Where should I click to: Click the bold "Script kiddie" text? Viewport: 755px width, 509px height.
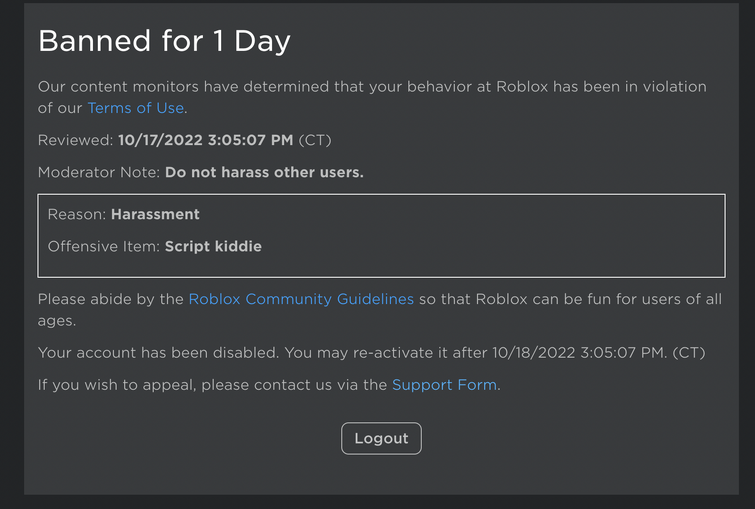click(x=213, y=246)
